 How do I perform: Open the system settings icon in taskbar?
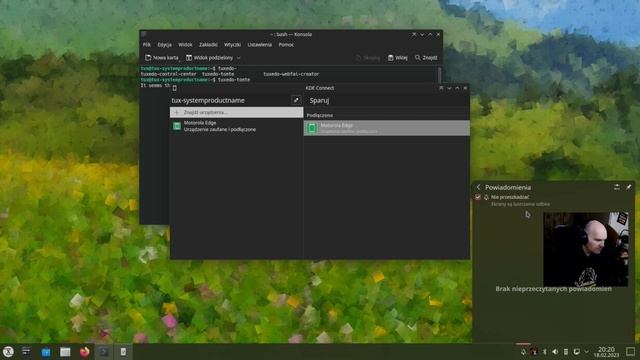click(x=26, y=351)
